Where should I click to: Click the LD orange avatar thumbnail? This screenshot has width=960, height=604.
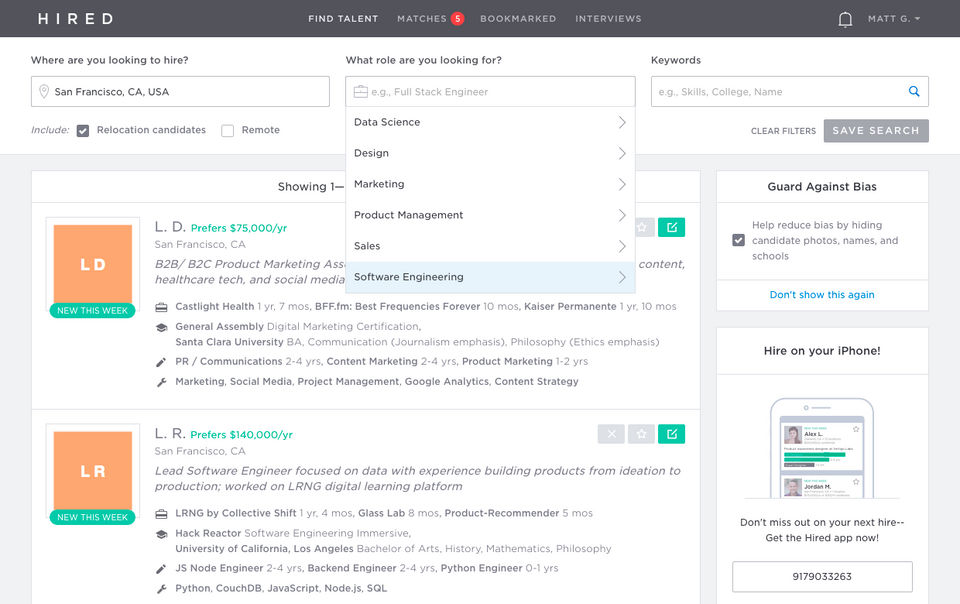click(93, 264)
